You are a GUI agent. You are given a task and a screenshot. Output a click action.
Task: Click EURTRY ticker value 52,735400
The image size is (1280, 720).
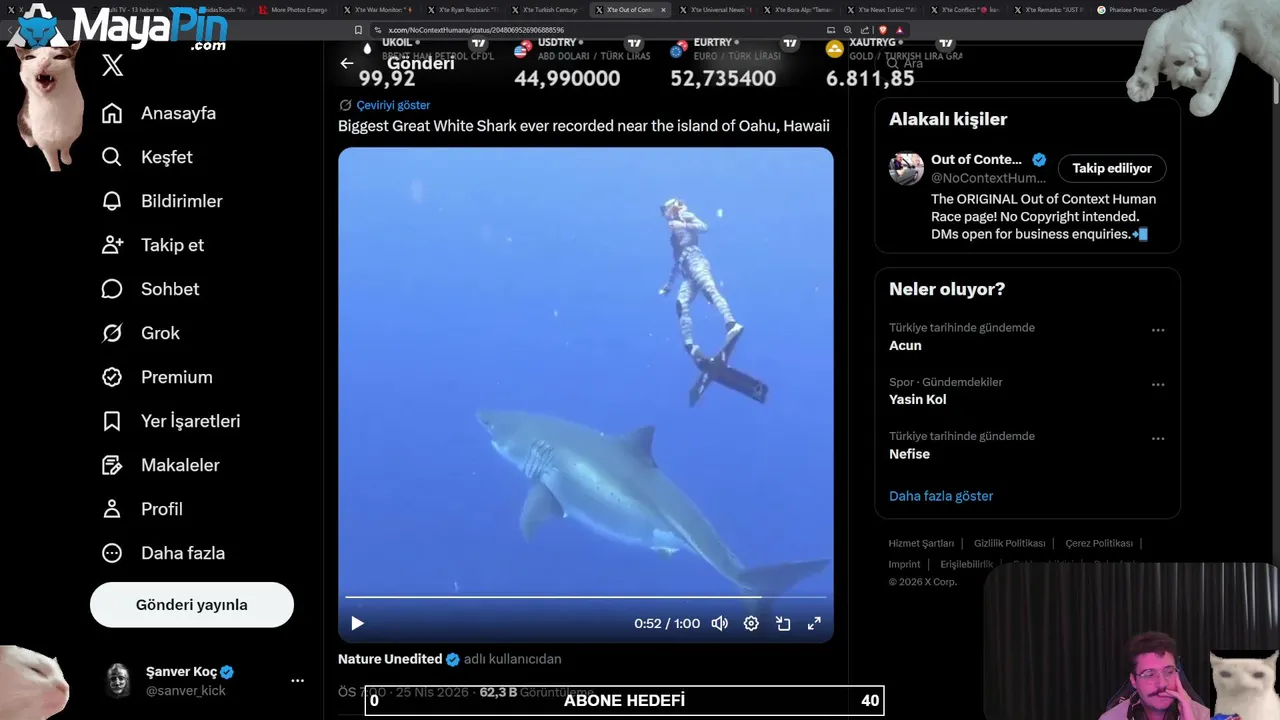click(x=723, y=78)
